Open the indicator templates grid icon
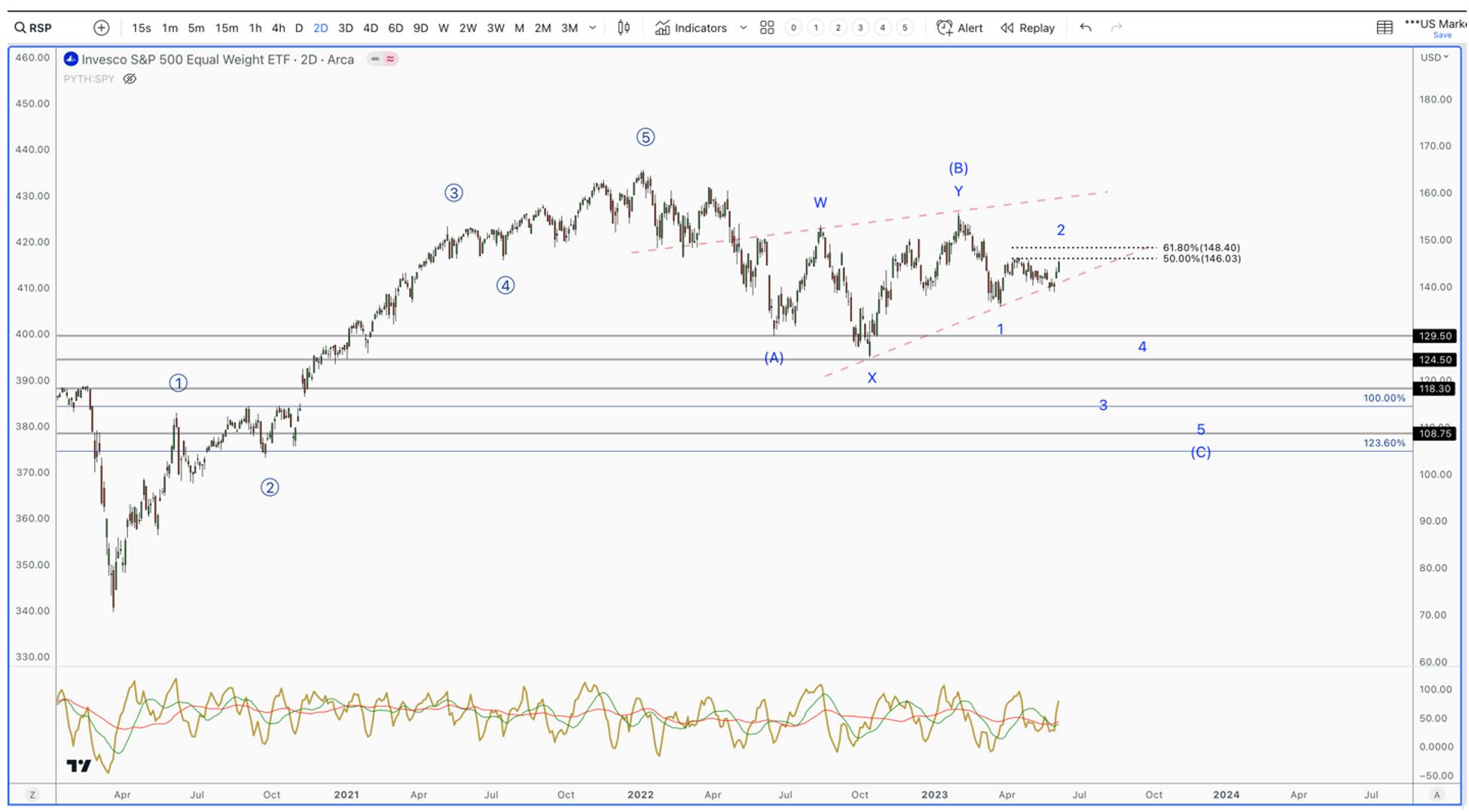This screenshot has height=812, width=1469. pos(767,28)
